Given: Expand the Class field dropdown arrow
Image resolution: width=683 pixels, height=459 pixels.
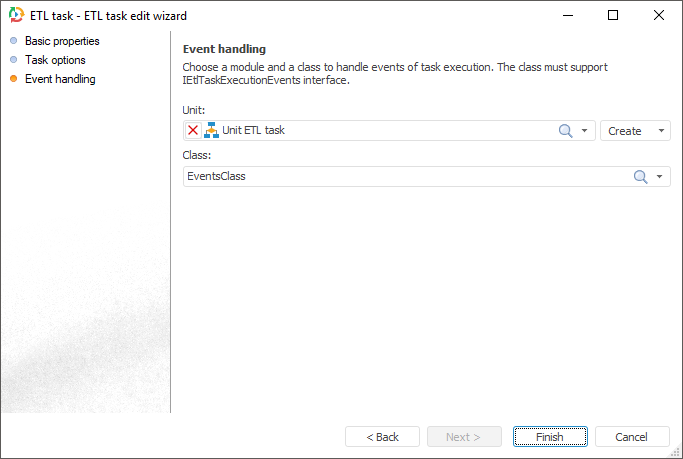Looking at the screenshot, I should click(x=660, y=177).
